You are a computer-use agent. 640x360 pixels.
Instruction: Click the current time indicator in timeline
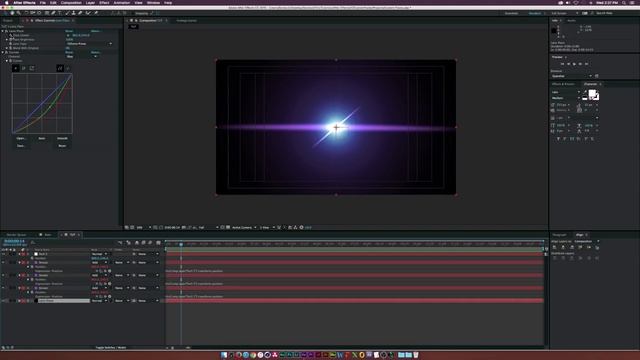coord(181,244)
